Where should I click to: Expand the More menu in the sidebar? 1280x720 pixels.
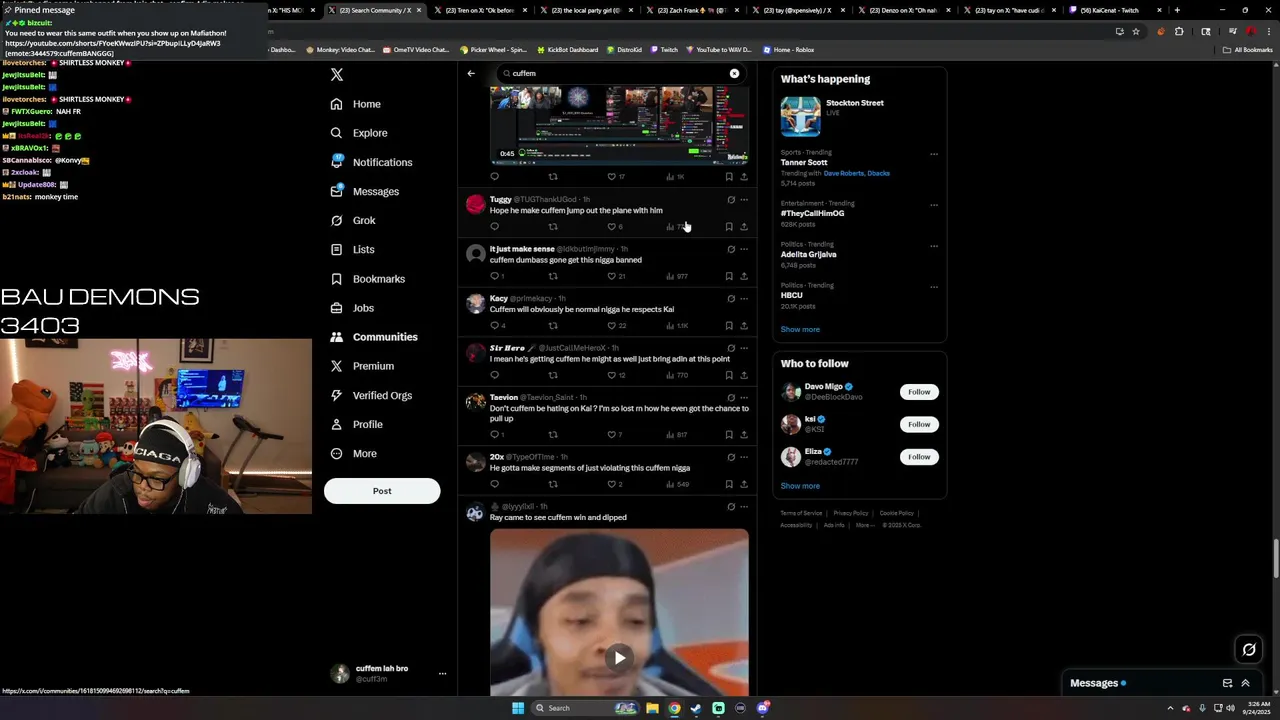pos(354,453)
